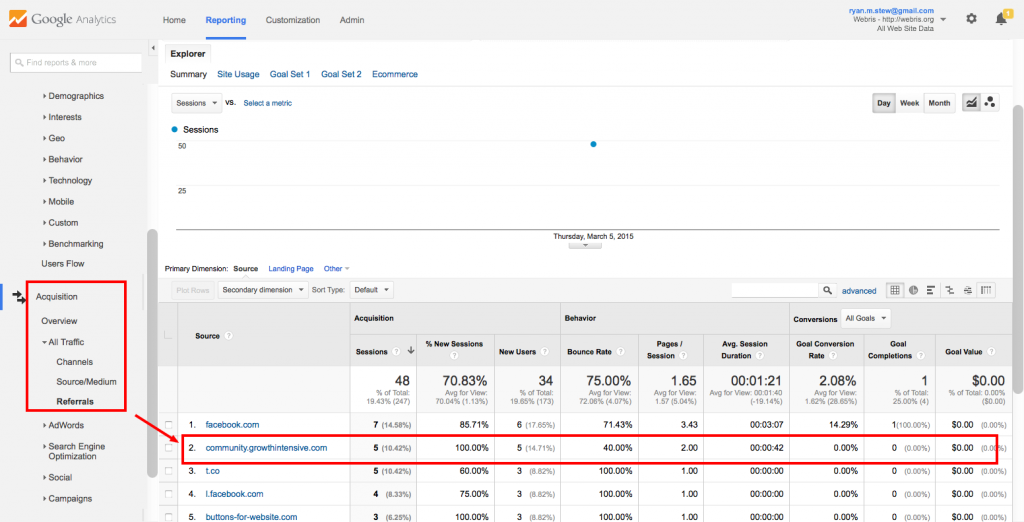Viewport: 1024px width, 522px height.
Task: Open the notifications bell icon
Action: [x=1001, y=19]
